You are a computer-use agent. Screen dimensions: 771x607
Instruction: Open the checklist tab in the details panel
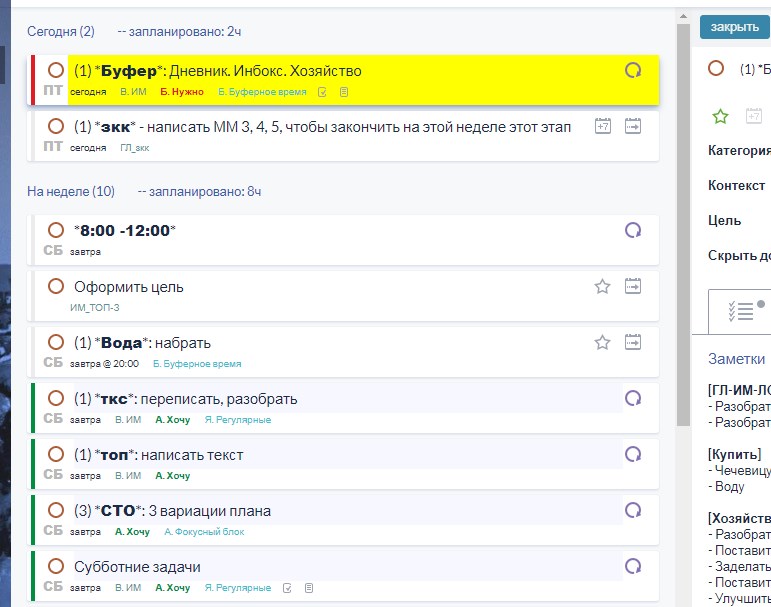(742, 311)
